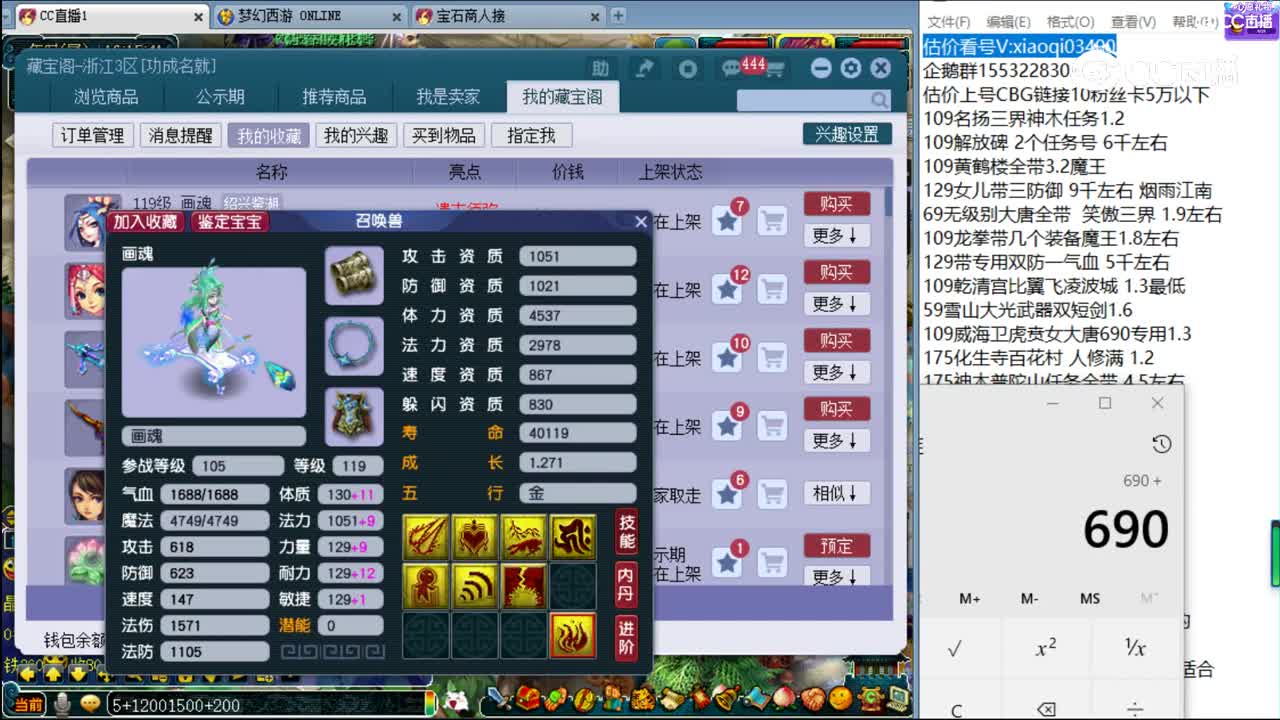Image resolution: width=1280 pixels, height=720 pixels.
Task: Click the flaming spear skill icon
Action: (426, 537)
